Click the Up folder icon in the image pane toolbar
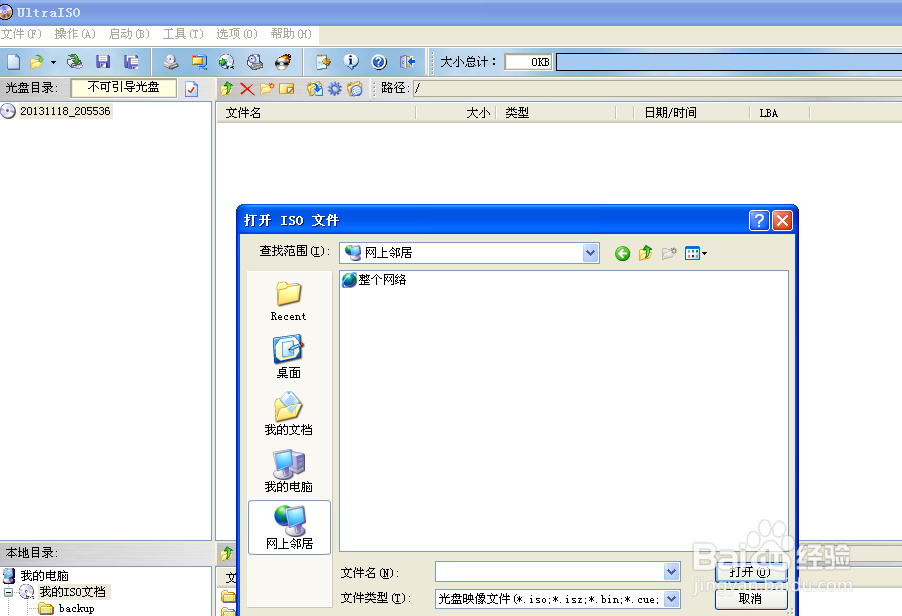 (x=227, y=89)
